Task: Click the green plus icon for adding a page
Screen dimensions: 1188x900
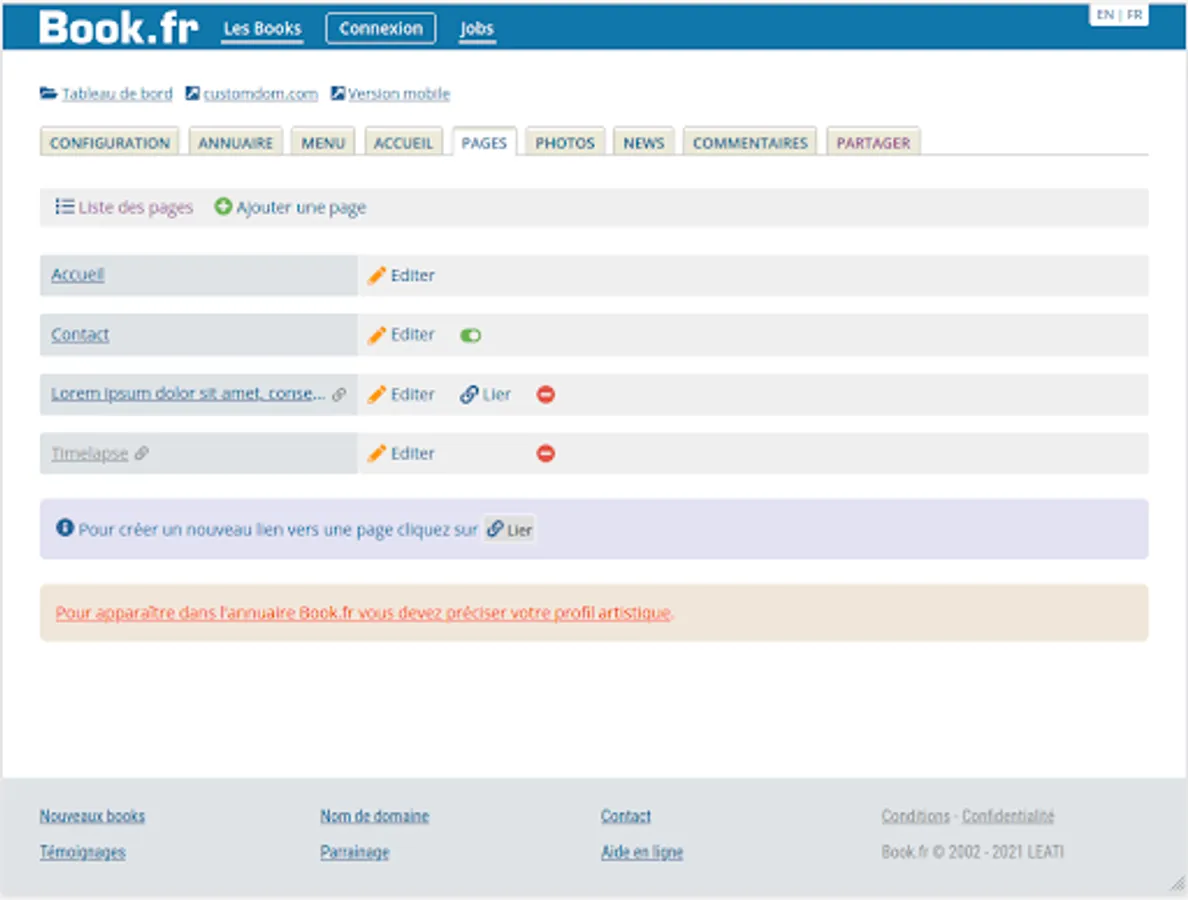Action: tap(223, 206)
